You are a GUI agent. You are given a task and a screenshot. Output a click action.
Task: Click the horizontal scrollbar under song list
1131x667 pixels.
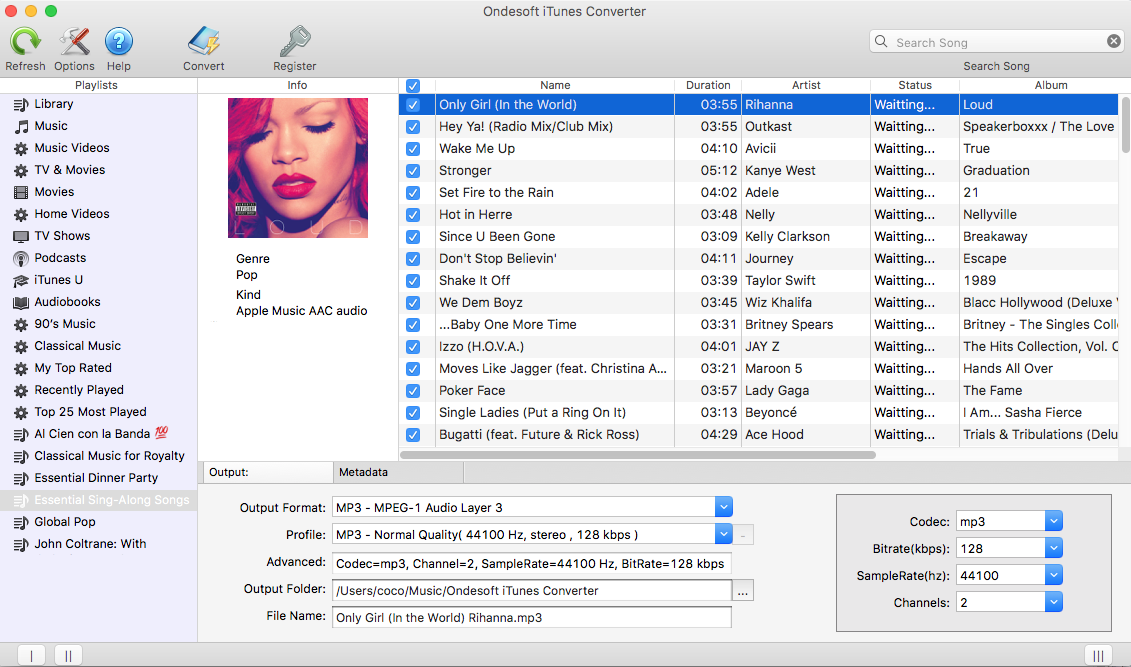click(640, 454)
